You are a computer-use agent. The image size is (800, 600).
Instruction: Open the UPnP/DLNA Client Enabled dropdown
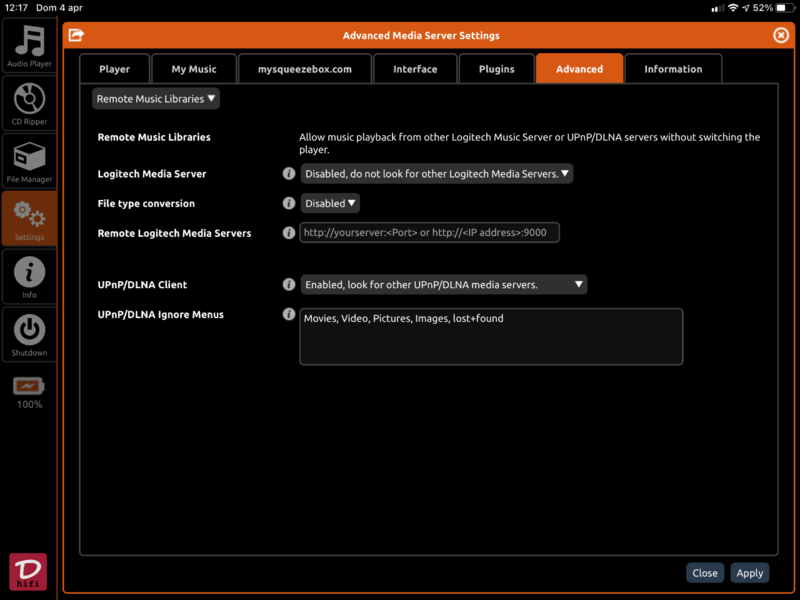[444, 285]
